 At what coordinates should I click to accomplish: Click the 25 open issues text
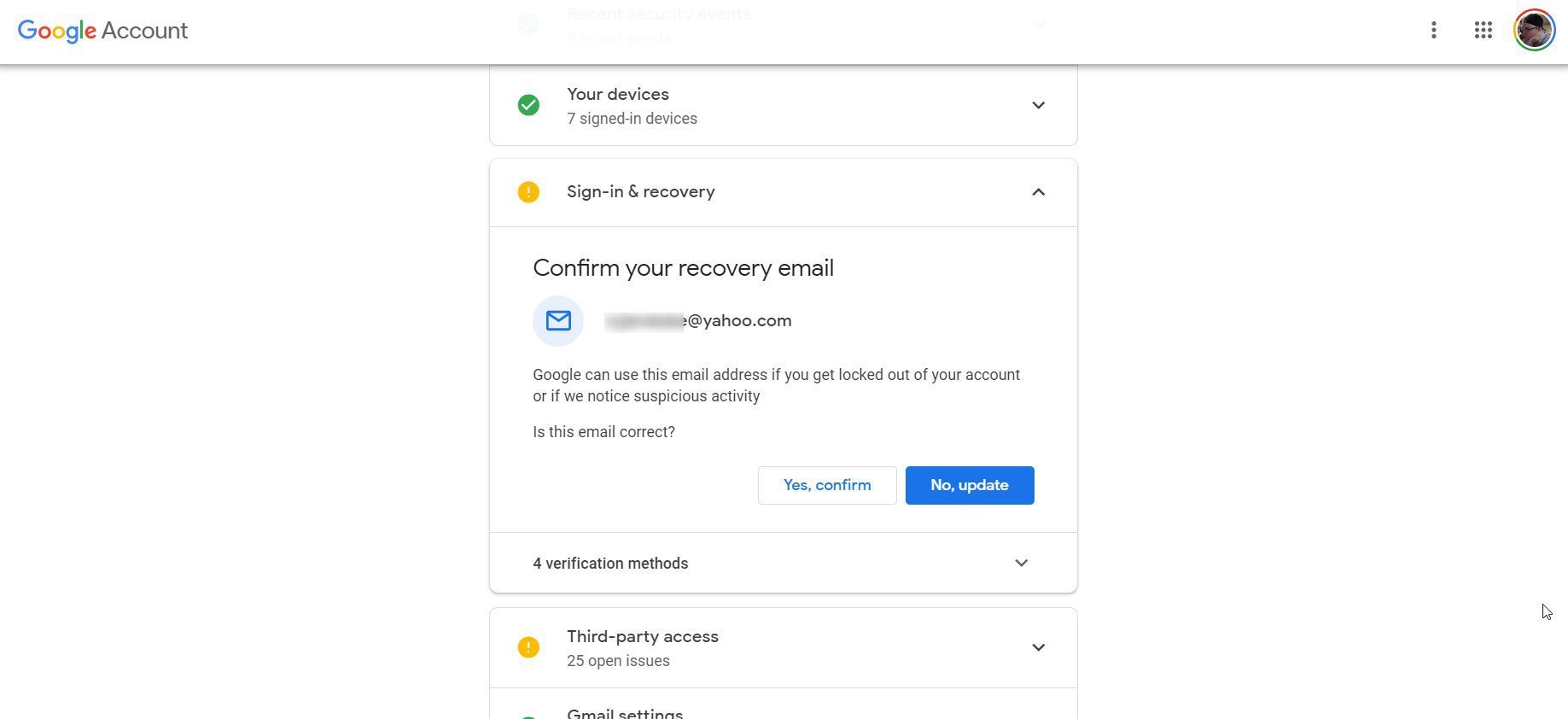tap(618, 661)
